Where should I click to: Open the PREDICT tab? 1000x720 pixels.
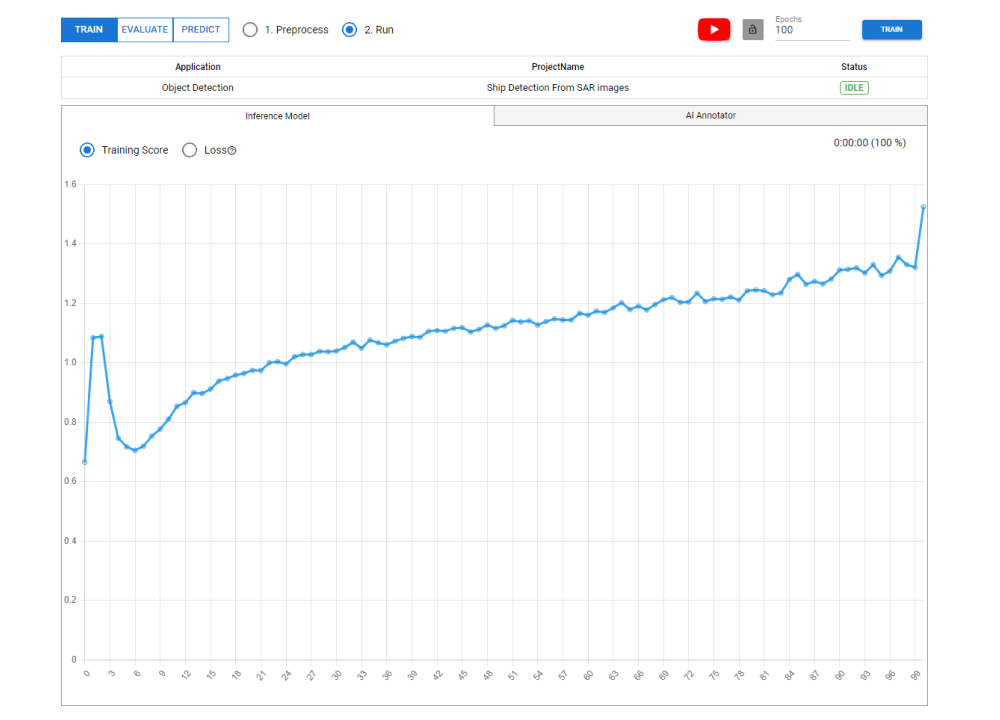[201, 30]
